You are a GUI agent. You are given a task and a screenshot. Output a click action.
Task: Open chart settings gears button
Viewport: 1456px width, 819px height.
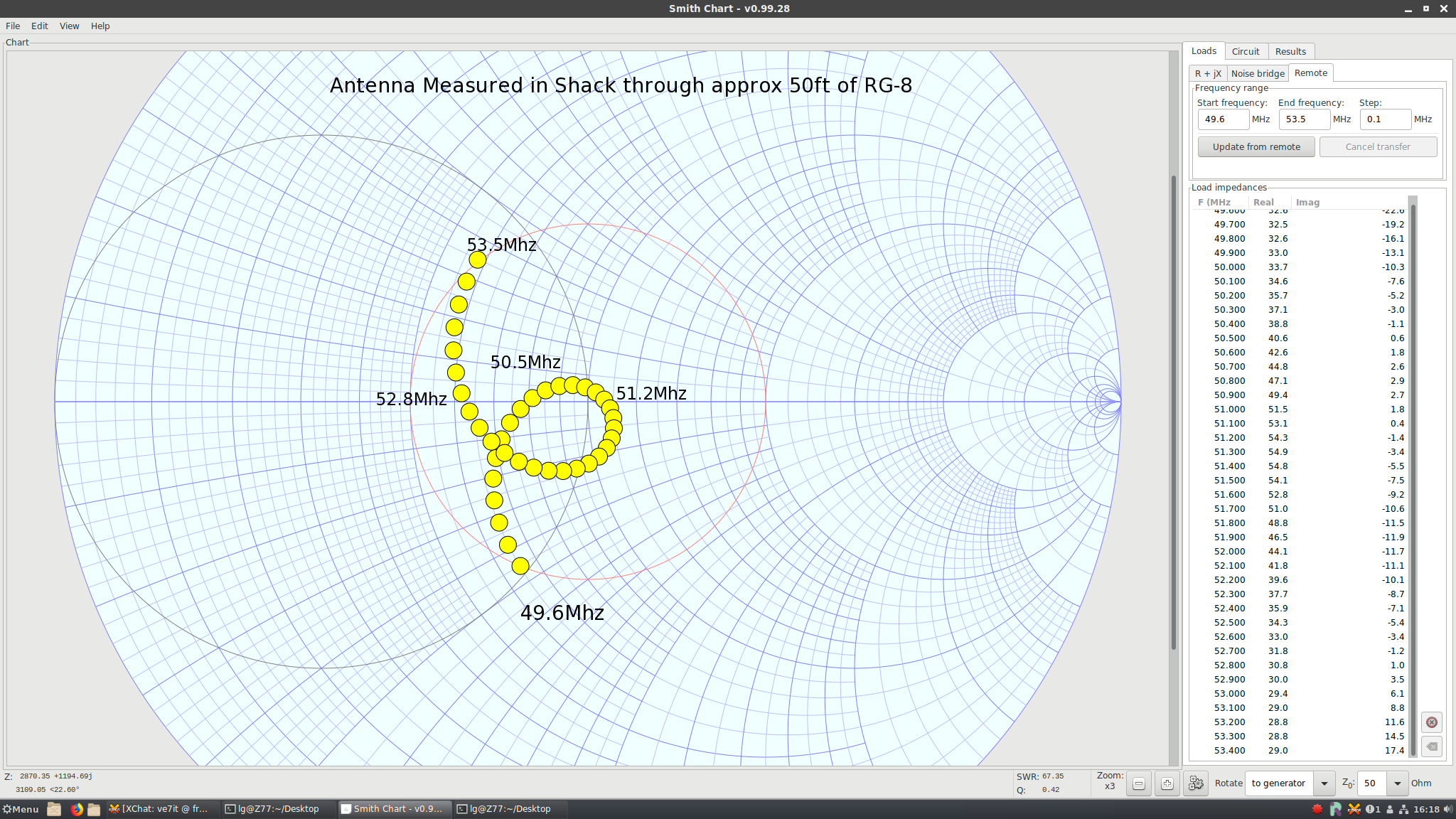coord(1197,783)
